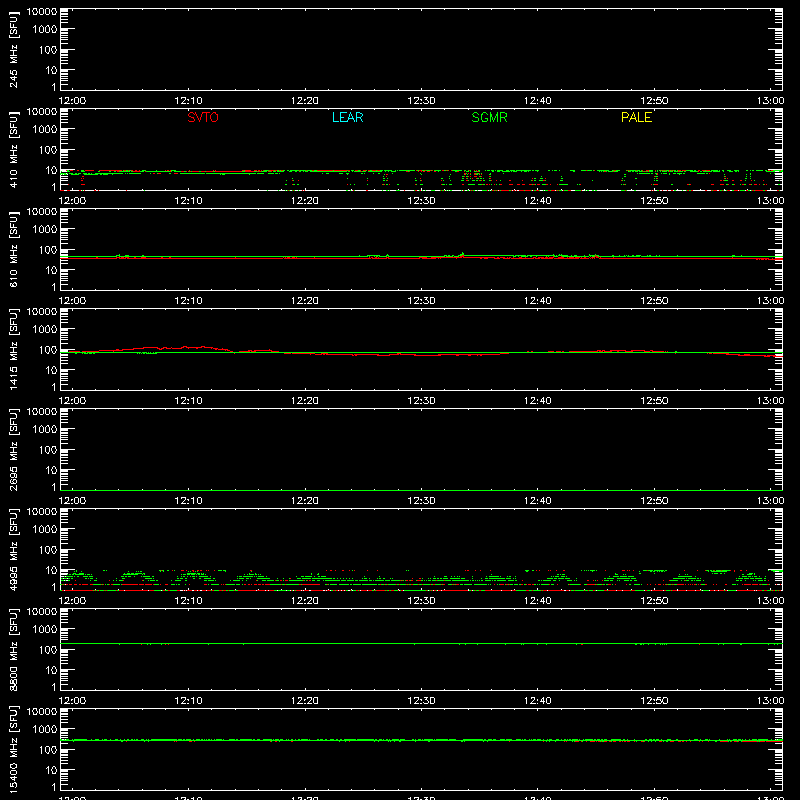This screenshot has height=800, width=800.
Task: Click the 10 tick label on 1415 MHz axis
Action: [x=52, y=370]
